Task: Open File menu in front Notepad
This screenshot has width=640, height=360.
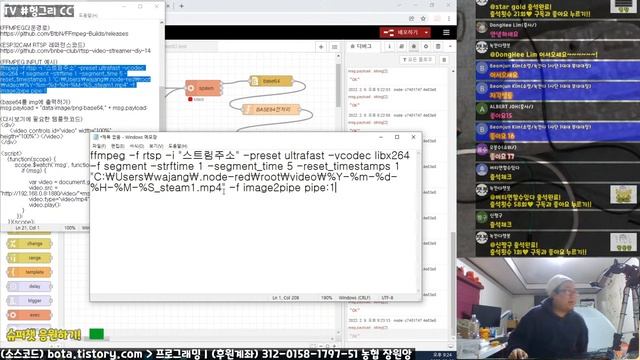Action: 99,146
